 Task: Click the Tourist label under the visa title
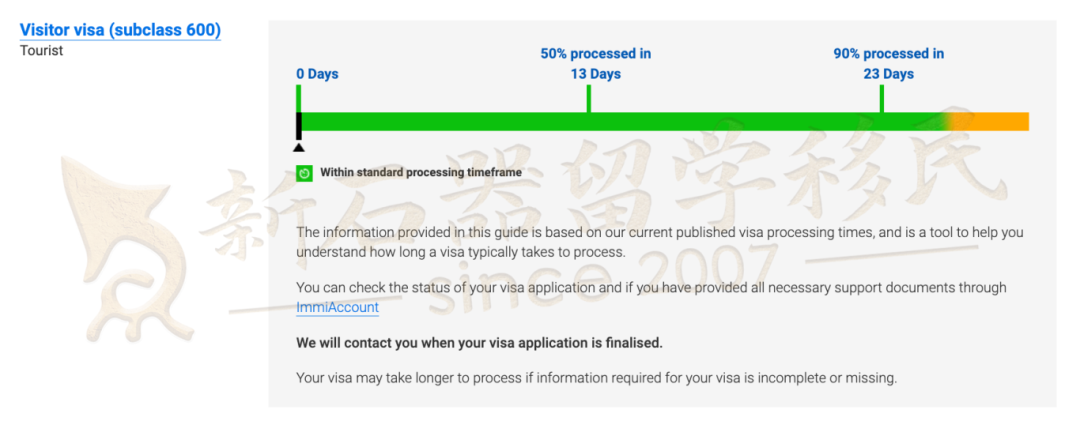coord(41,50)
